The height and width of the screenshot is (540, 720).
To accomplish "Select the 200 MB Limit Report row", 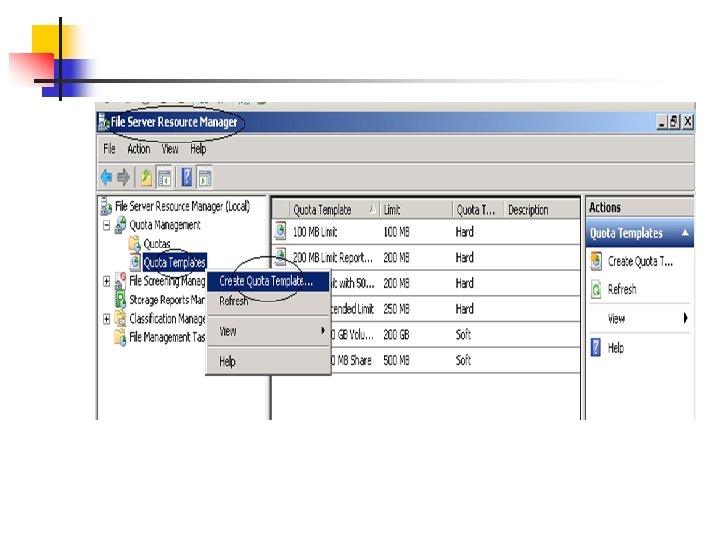I will (x=426, y=257).
